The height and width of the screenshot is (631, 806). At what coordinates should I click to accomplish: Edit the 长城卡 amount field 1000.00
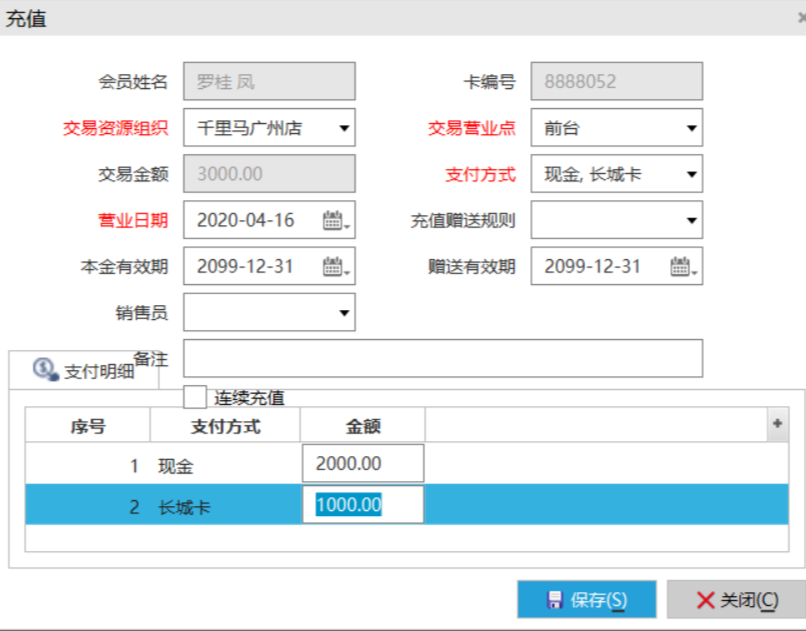[362, 505]
